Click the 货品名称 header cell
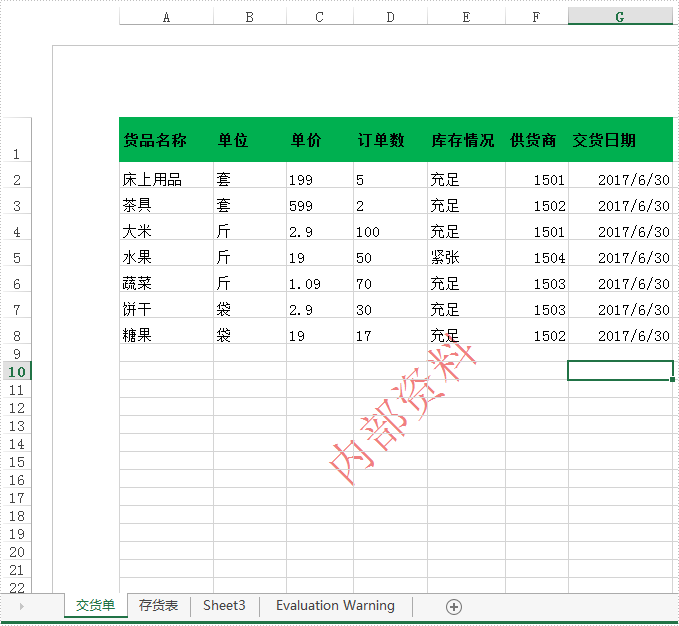Viewport: 679px width, 626px height. [x=166, y=139]
